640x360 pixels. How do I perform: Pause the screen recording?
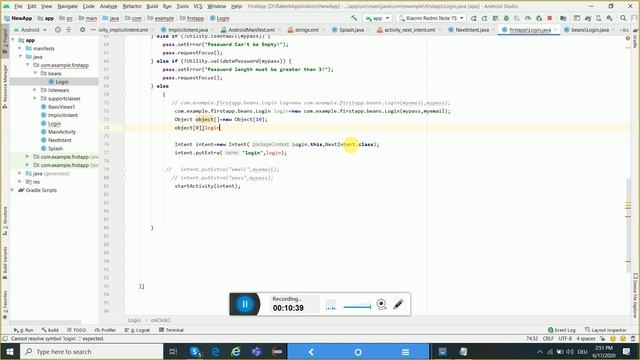[244, 304]
